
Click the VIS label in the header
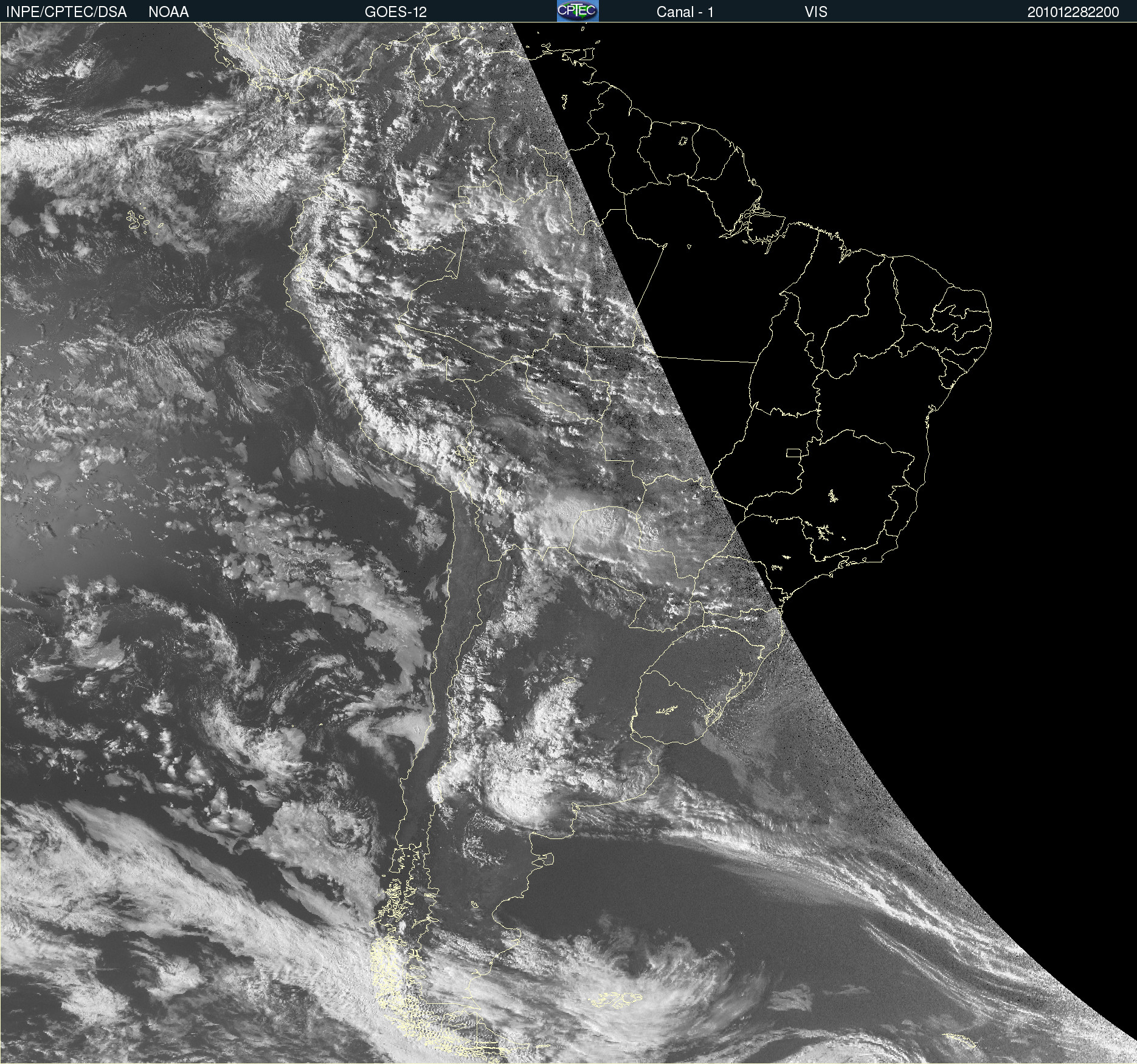[816, 12]
